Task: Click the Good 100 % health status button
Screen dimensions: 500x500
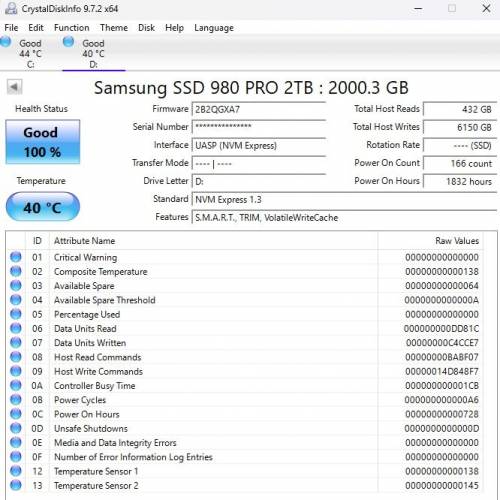Action: click(43, 142)
